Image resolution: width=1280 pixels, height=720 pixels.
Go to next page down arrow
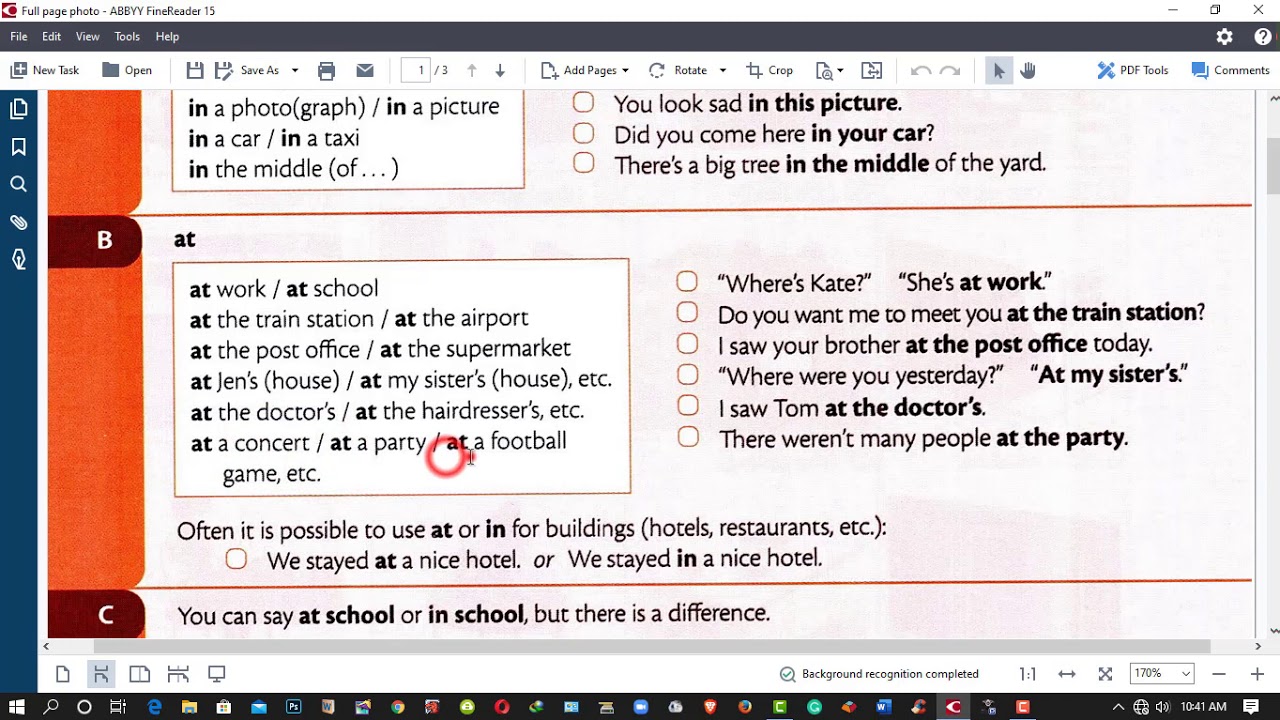tap(500, 70)
